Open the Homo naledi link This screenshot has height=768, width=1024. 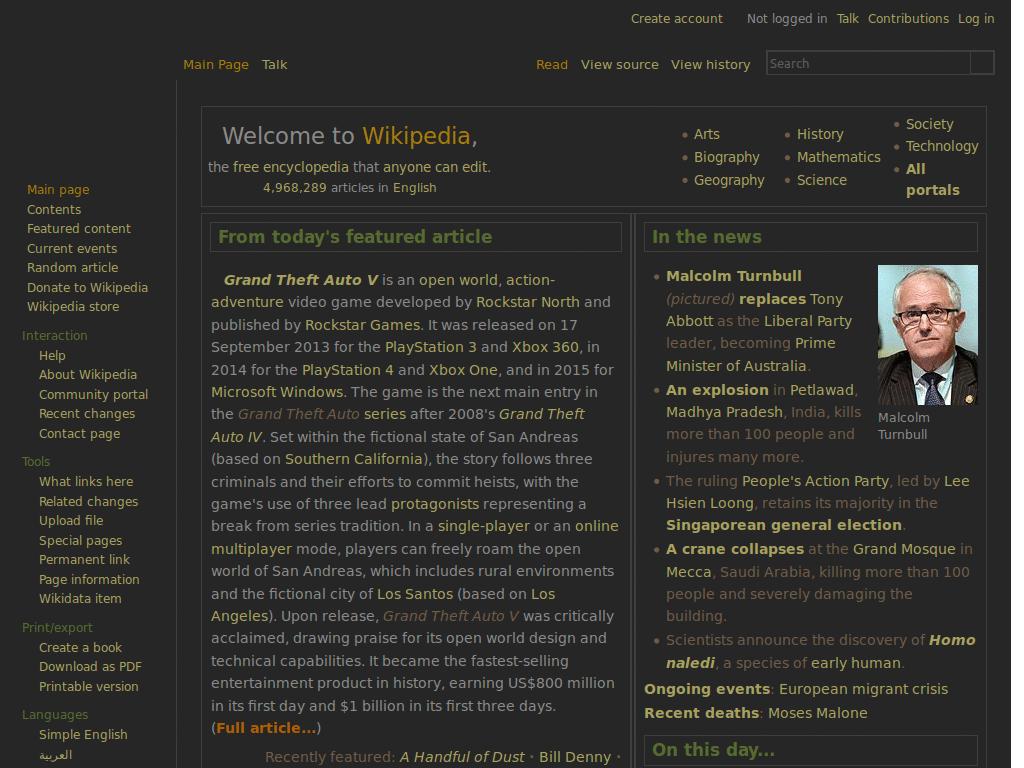pos(821,652)
